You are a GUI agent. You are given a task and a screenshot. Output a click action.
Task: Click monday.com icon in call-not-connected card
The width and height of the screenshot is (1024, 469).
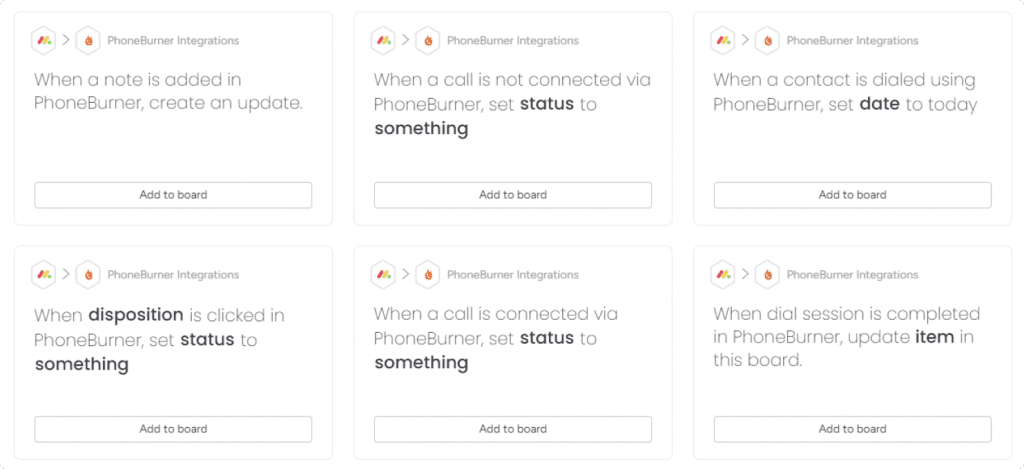coord(383,40)
